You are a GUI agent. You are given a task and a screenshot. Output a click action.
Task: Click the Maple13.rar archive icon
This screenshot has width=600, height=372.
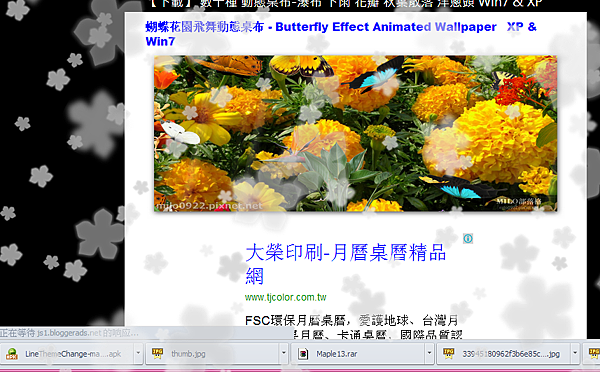pyautogui.click(x=303, y=354)
